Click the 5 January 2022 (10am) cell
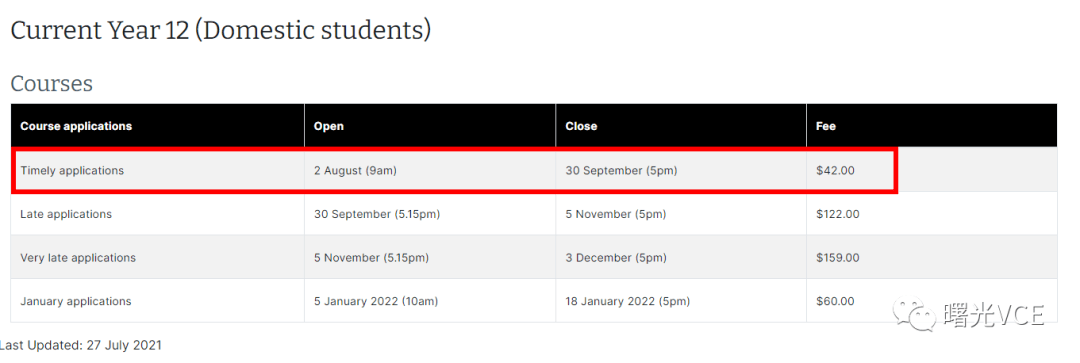 [x=430, y=301]
